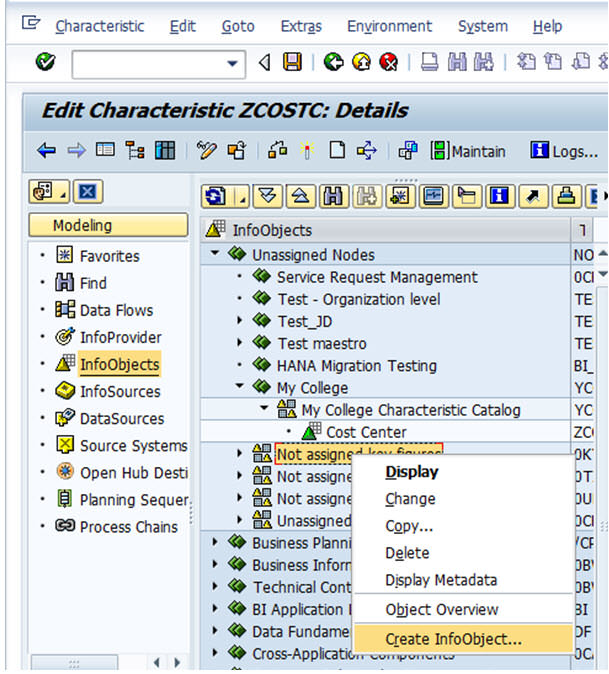
Task: Collapse the Unassigned Nodes tree node
Action: [x=217, y=255]
